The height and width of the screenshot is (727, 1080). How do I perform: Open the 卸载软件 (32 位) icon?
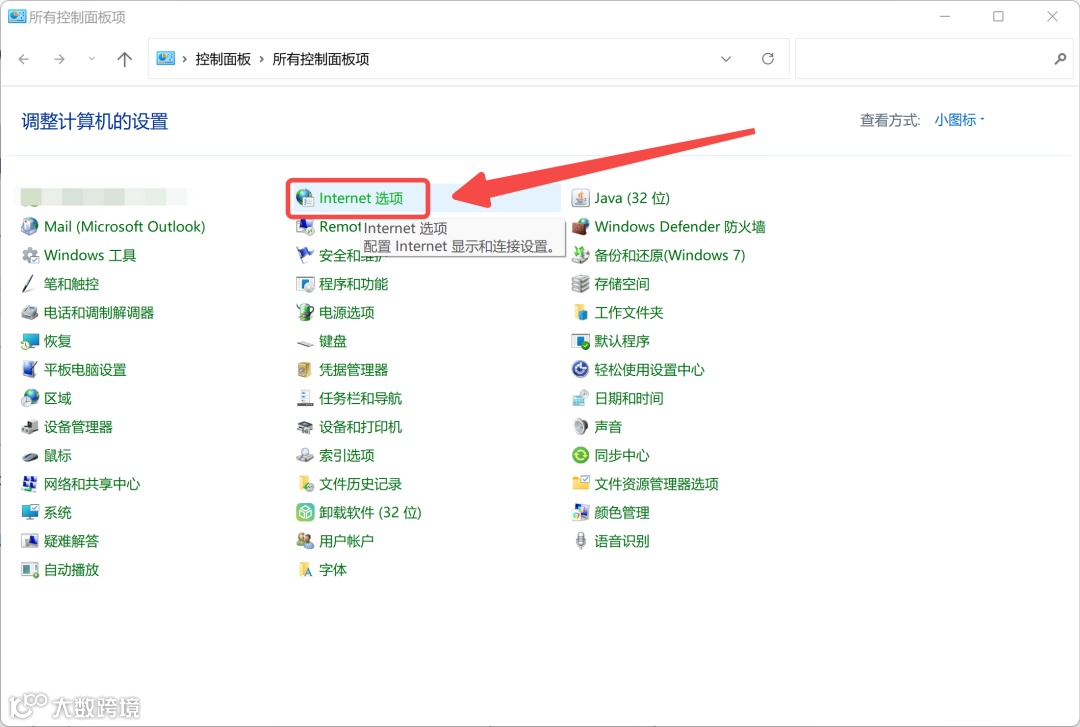[x=304, y=513]
